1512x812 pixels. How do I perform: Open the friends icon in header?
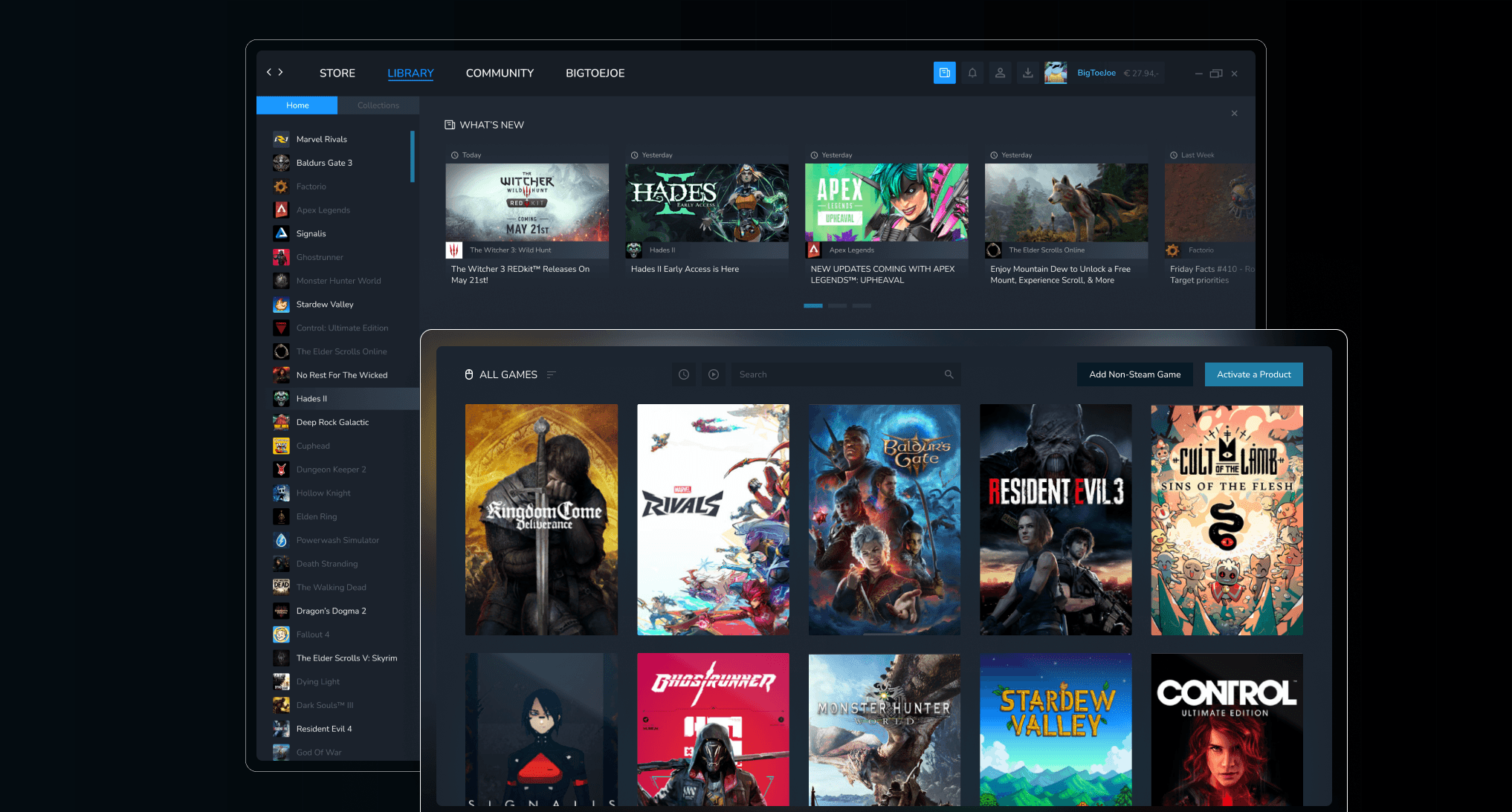[1000, 73]
